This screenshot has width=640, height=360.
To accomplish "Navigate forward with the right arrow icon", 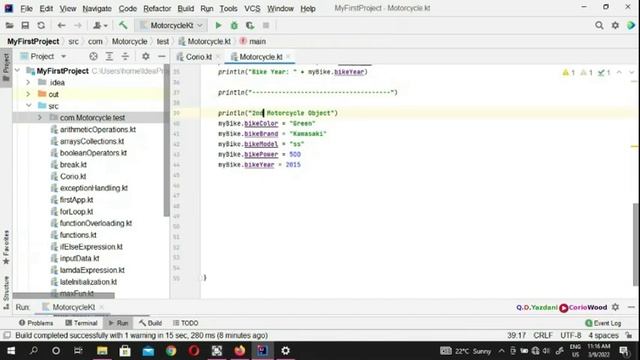I will tap(78, 25).
